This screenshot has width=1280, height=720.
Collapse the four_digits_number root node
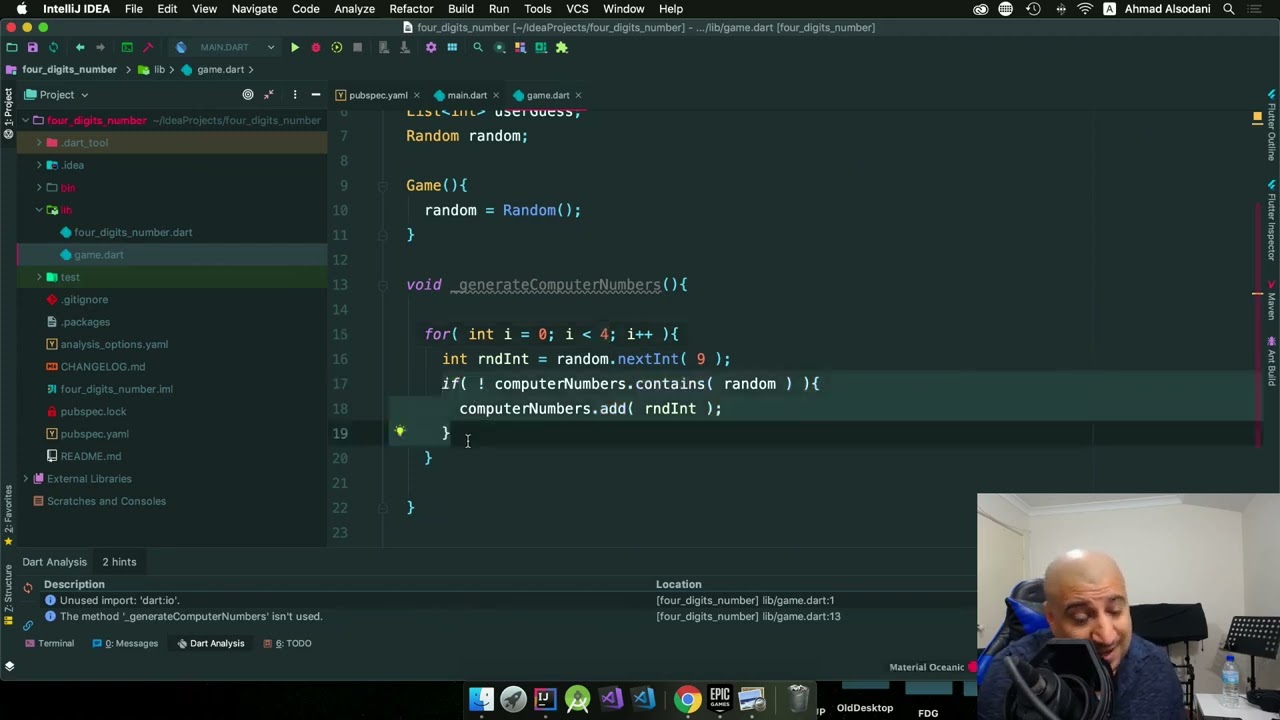pyautogui.click(x=25, y=120)
